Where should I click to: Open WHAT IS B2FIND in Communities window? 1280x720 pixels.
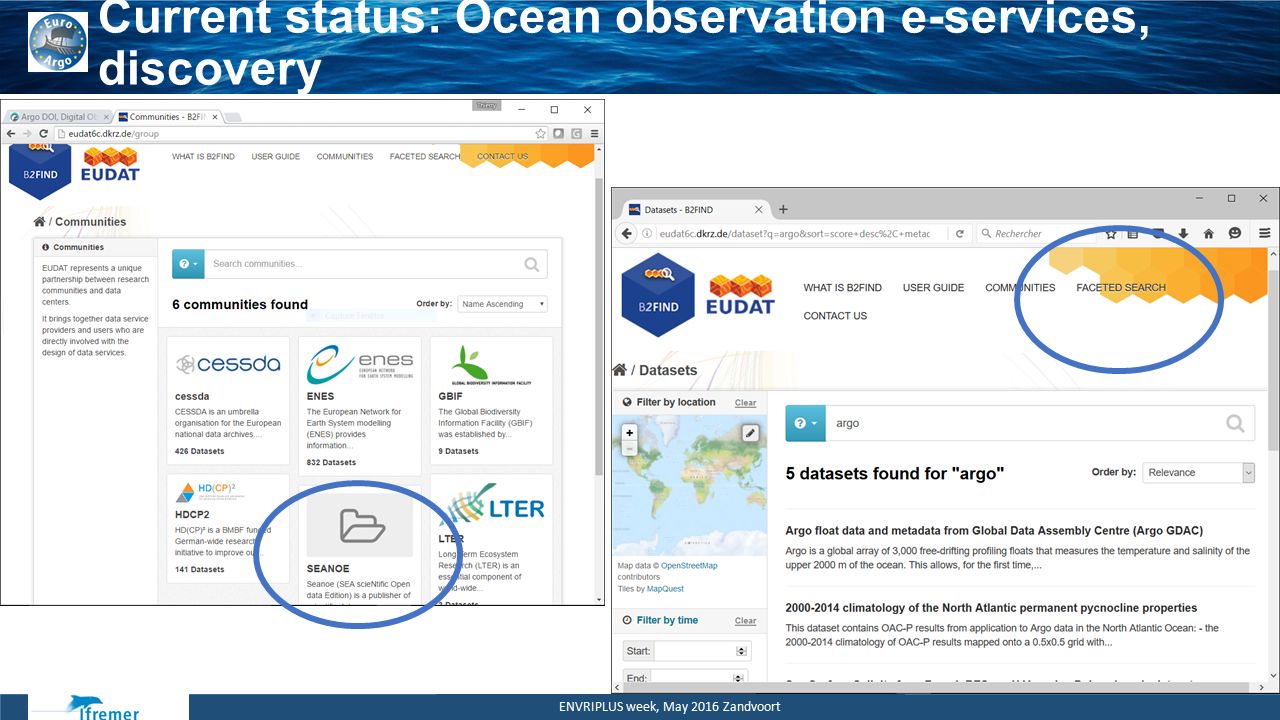pyautogui.click(x=203, y=156)
